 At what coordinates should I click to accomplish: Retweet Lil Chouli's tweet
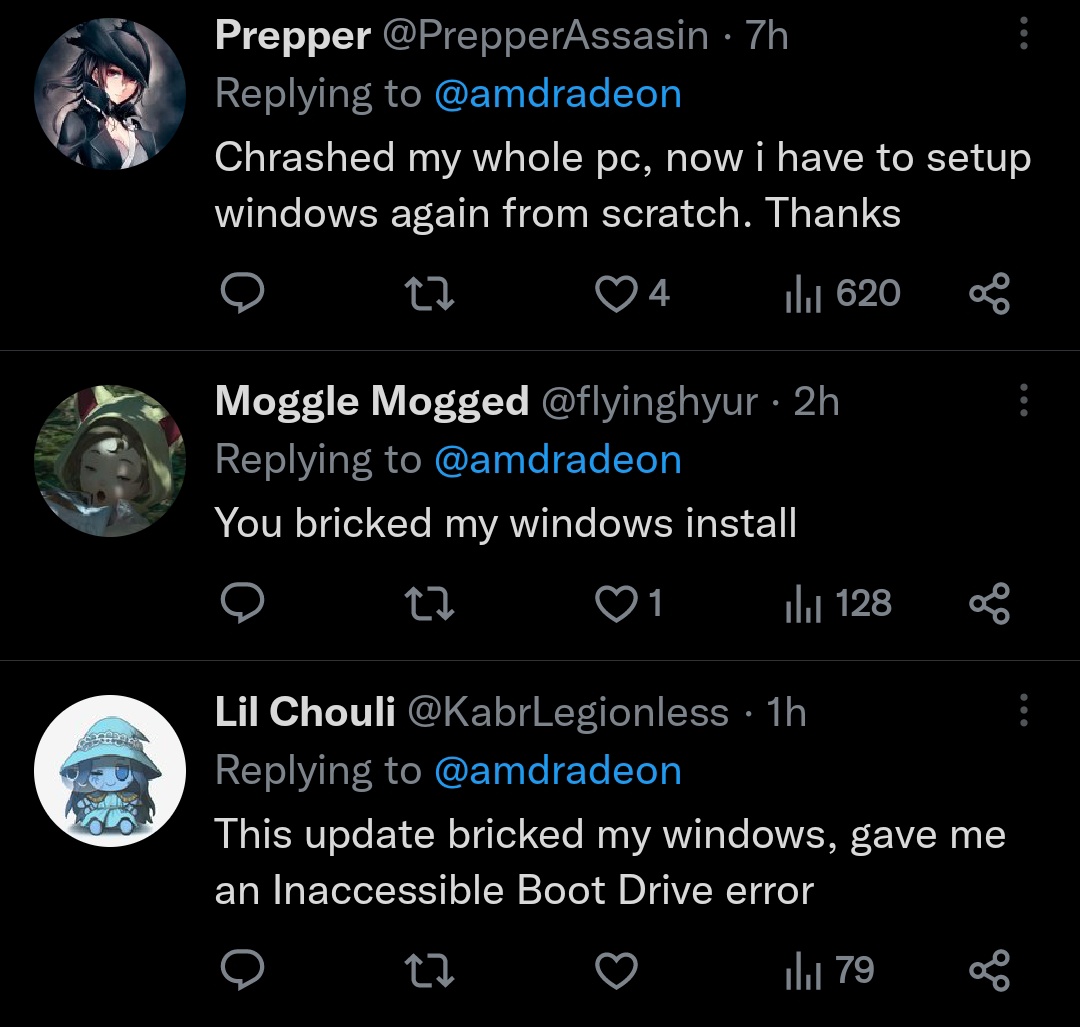429,969
